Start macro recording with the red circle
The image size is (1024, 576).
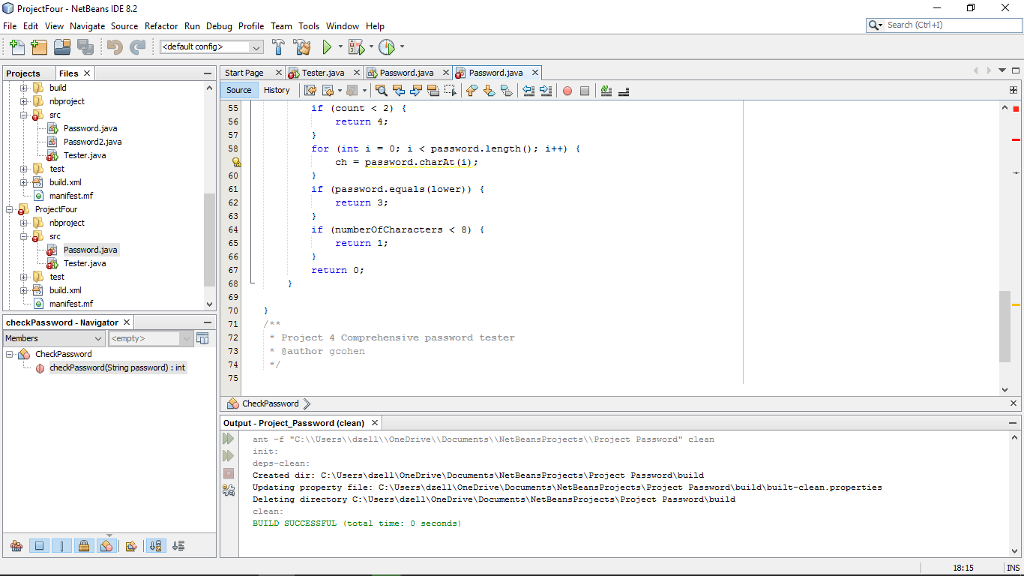567,91
